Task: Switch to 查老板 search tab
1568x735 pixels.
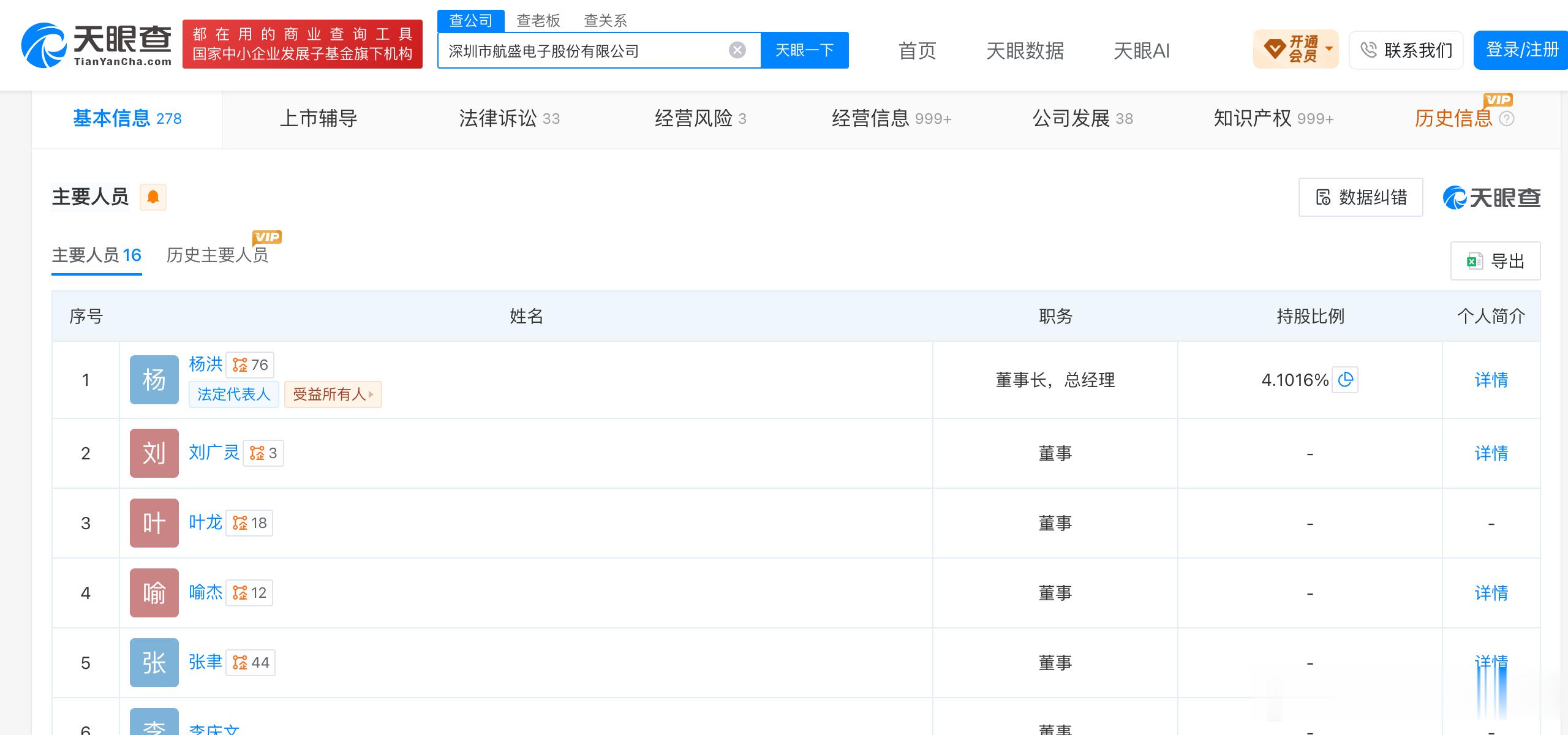Action: pyautogui.click(x=538, y=21)
